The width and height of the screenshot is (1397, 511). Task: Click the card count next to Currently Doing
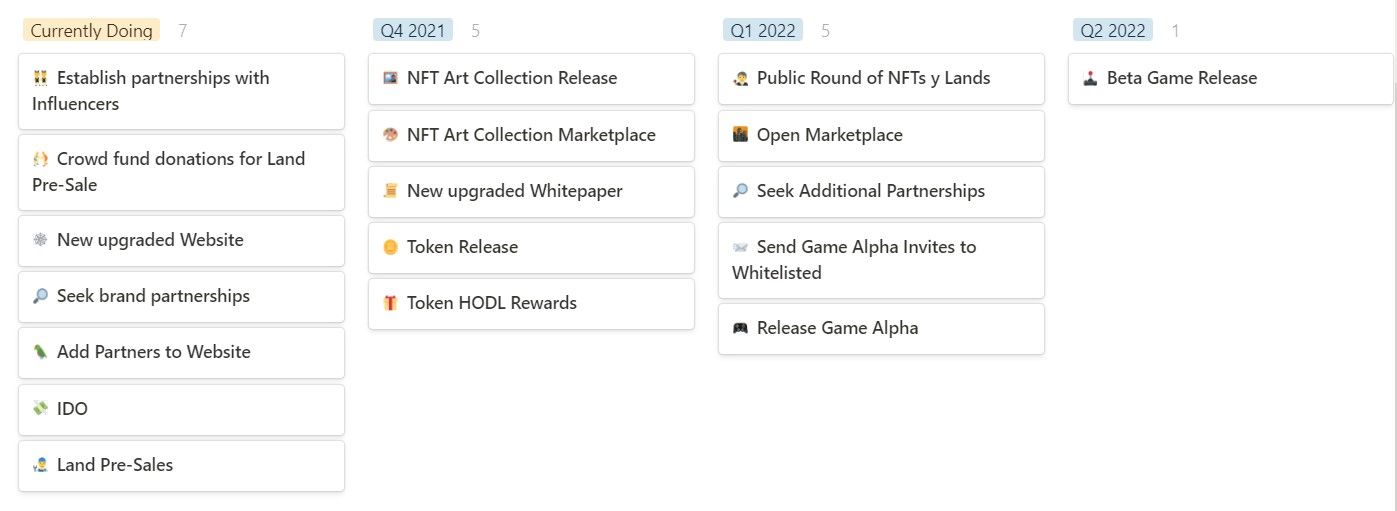[182, 31]
